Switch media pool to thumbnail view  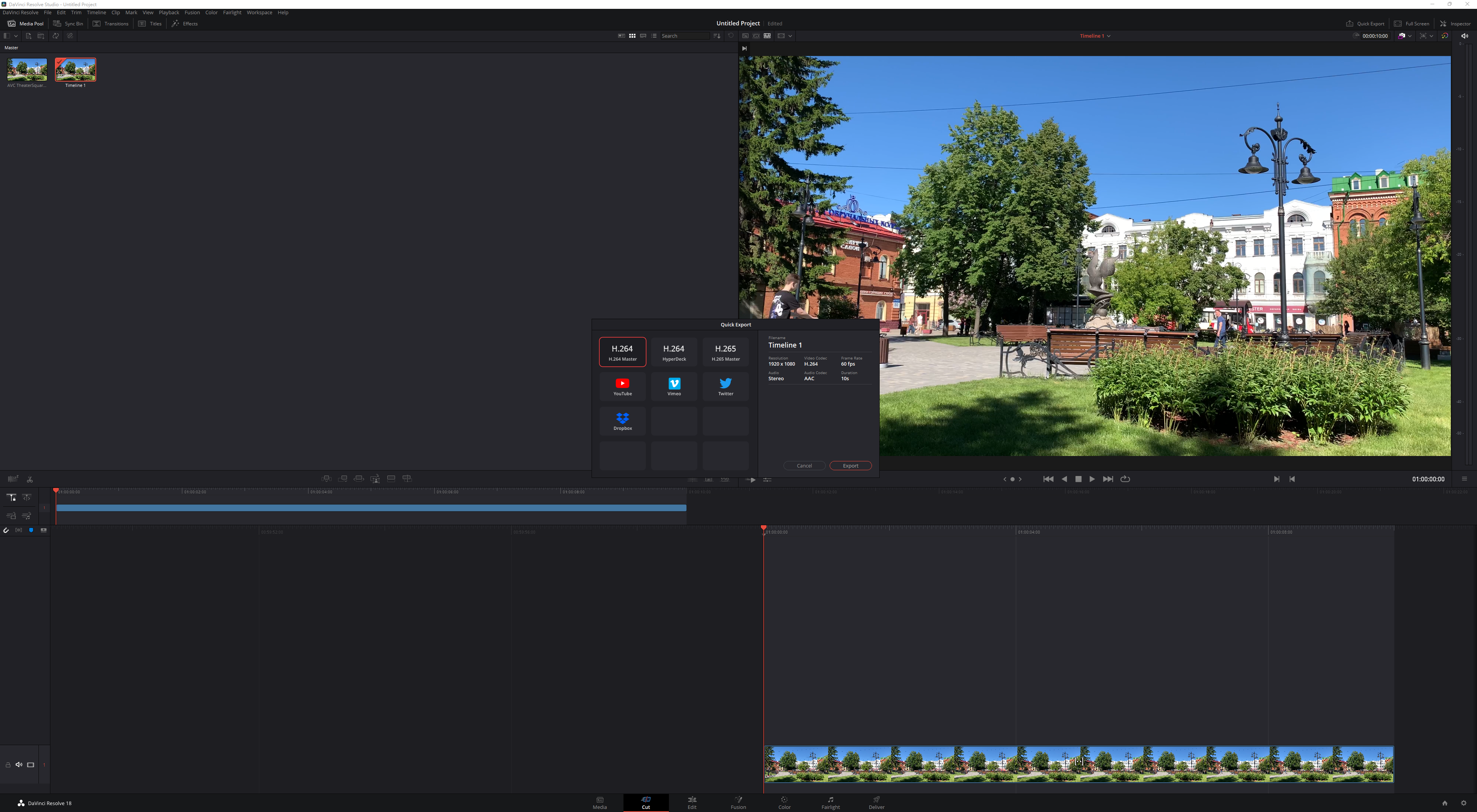pos(632,35)
